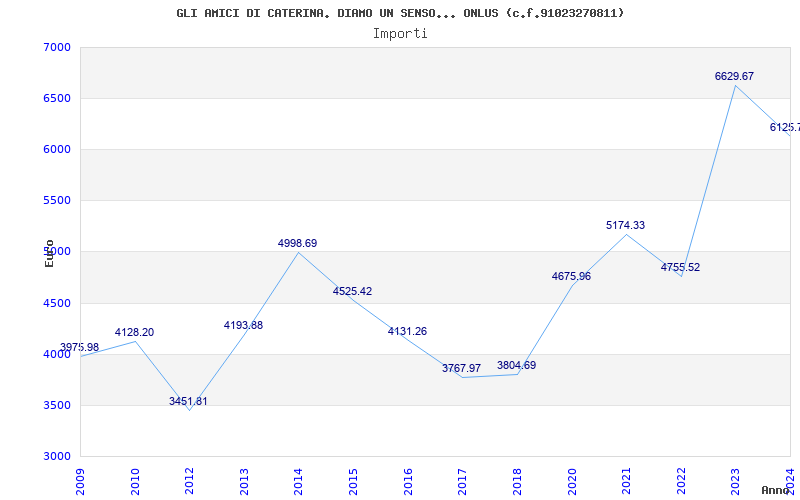Click the 4000 y-axis value
The width and height of the screenshot is (800, 500).
point(57,355)
